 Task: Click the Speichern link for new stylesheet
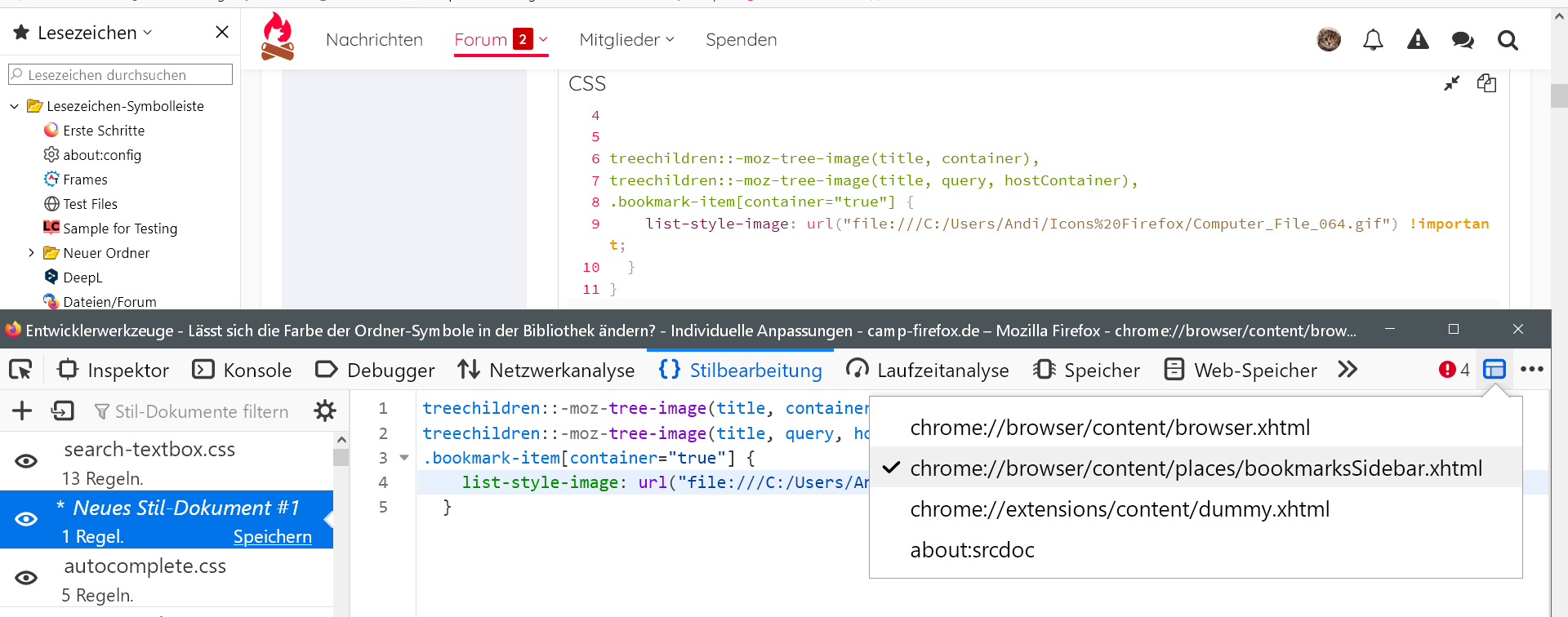point(272,537)
